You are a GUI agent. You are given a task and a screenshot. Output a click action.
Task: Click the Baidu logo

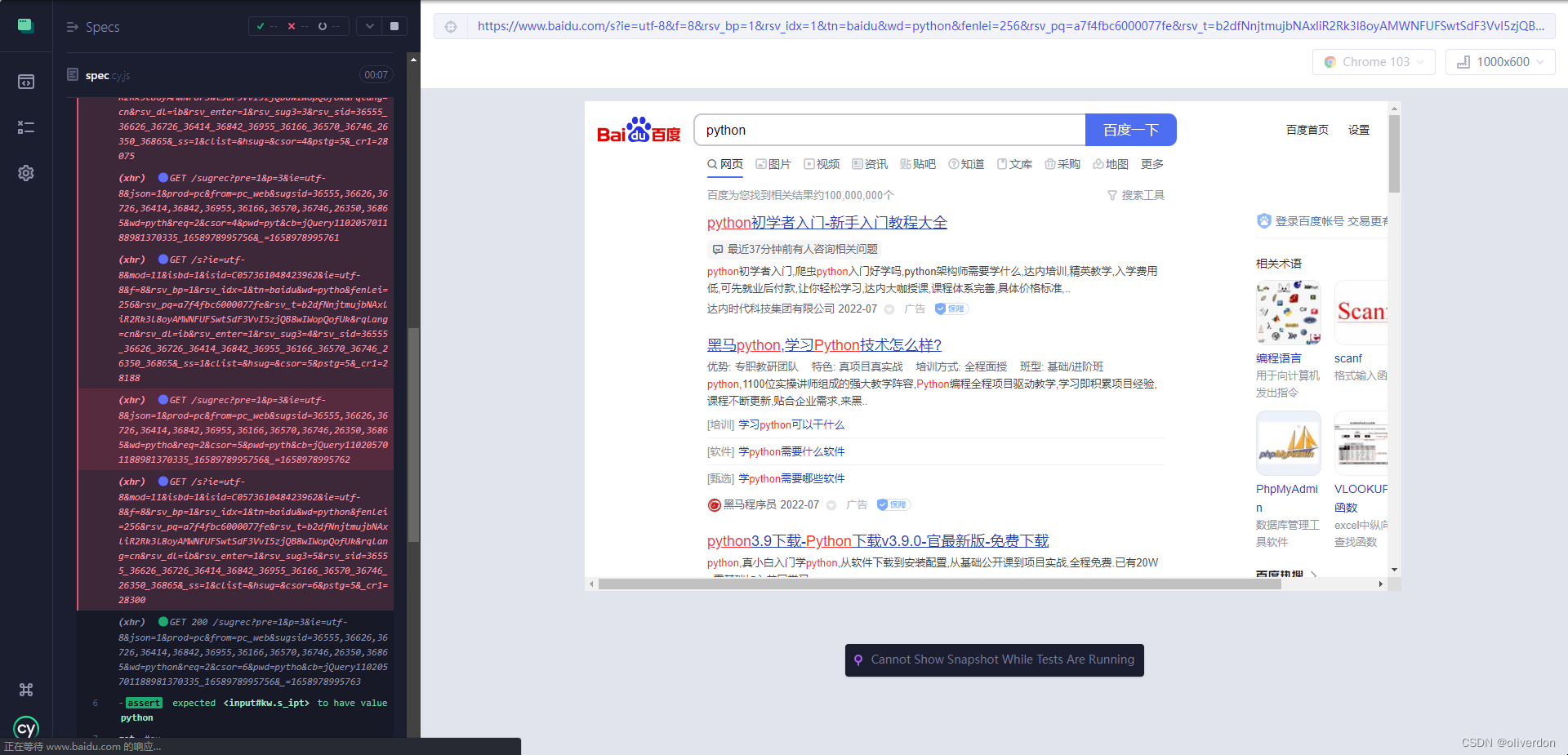pyautogui.click(x=638, y=131)
